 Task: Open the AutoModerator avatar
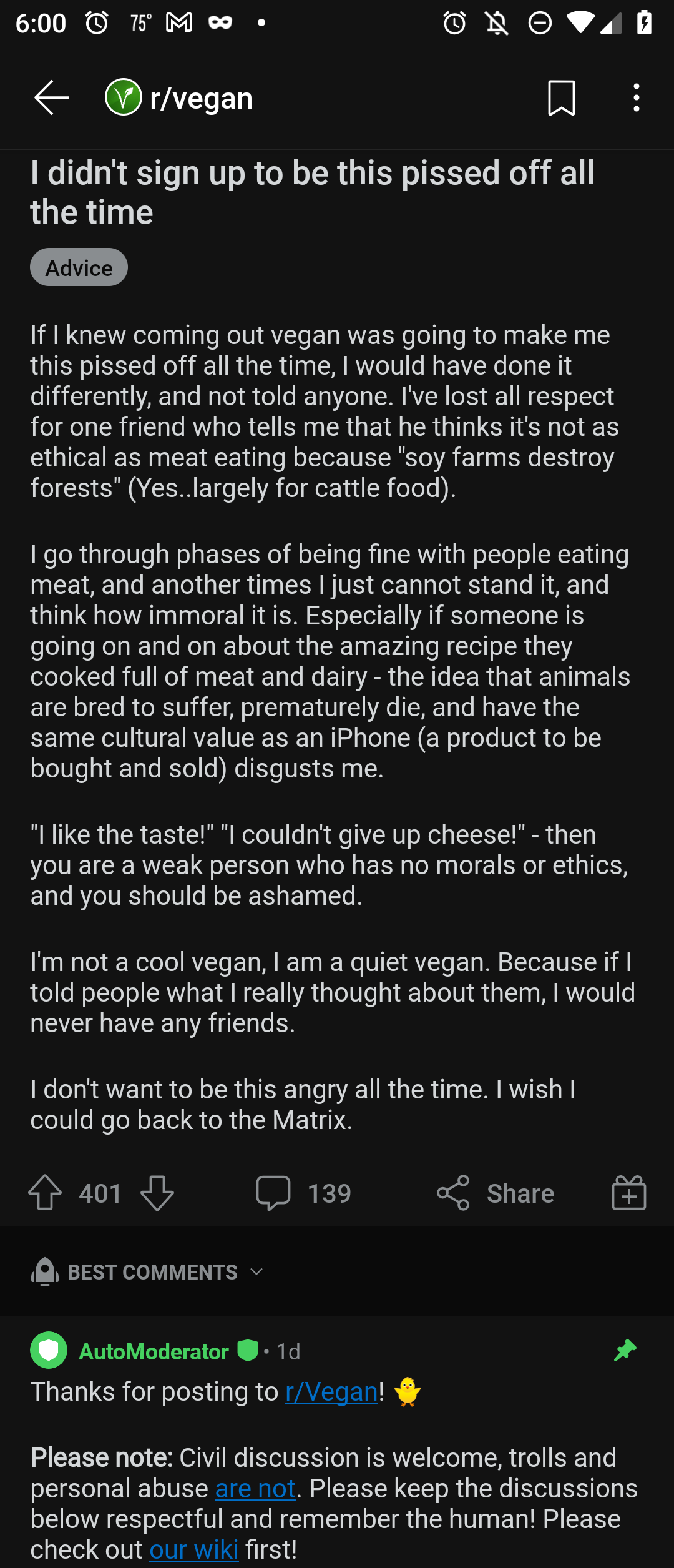click(x=49, y=1350)
